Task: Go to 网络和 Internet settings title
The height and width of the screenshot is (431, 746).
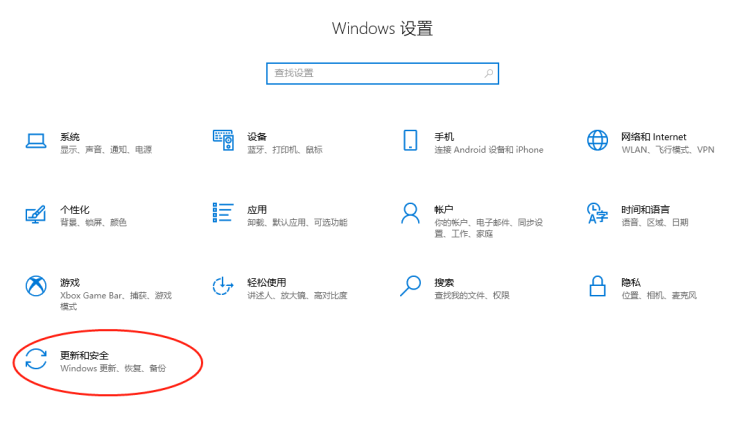Action: coord(654,137)
